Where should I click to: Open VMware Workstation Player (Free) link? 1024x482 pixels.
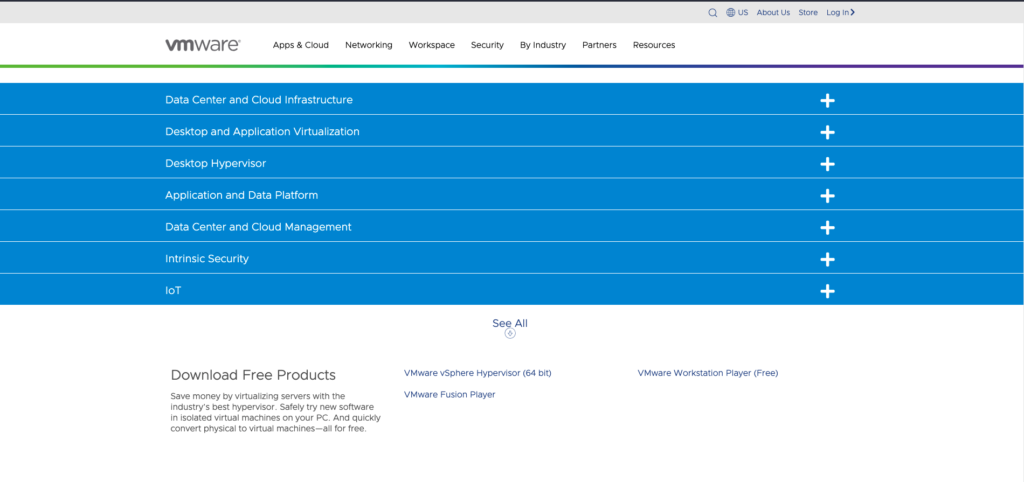tap(708, 373)
